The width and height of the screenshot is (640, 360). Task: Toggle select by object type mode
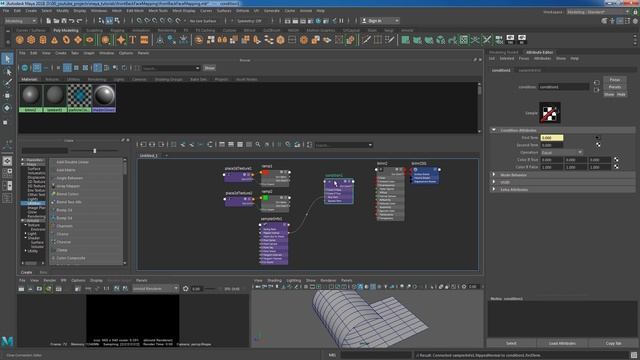pyautogui.click(x=109, y=20)
